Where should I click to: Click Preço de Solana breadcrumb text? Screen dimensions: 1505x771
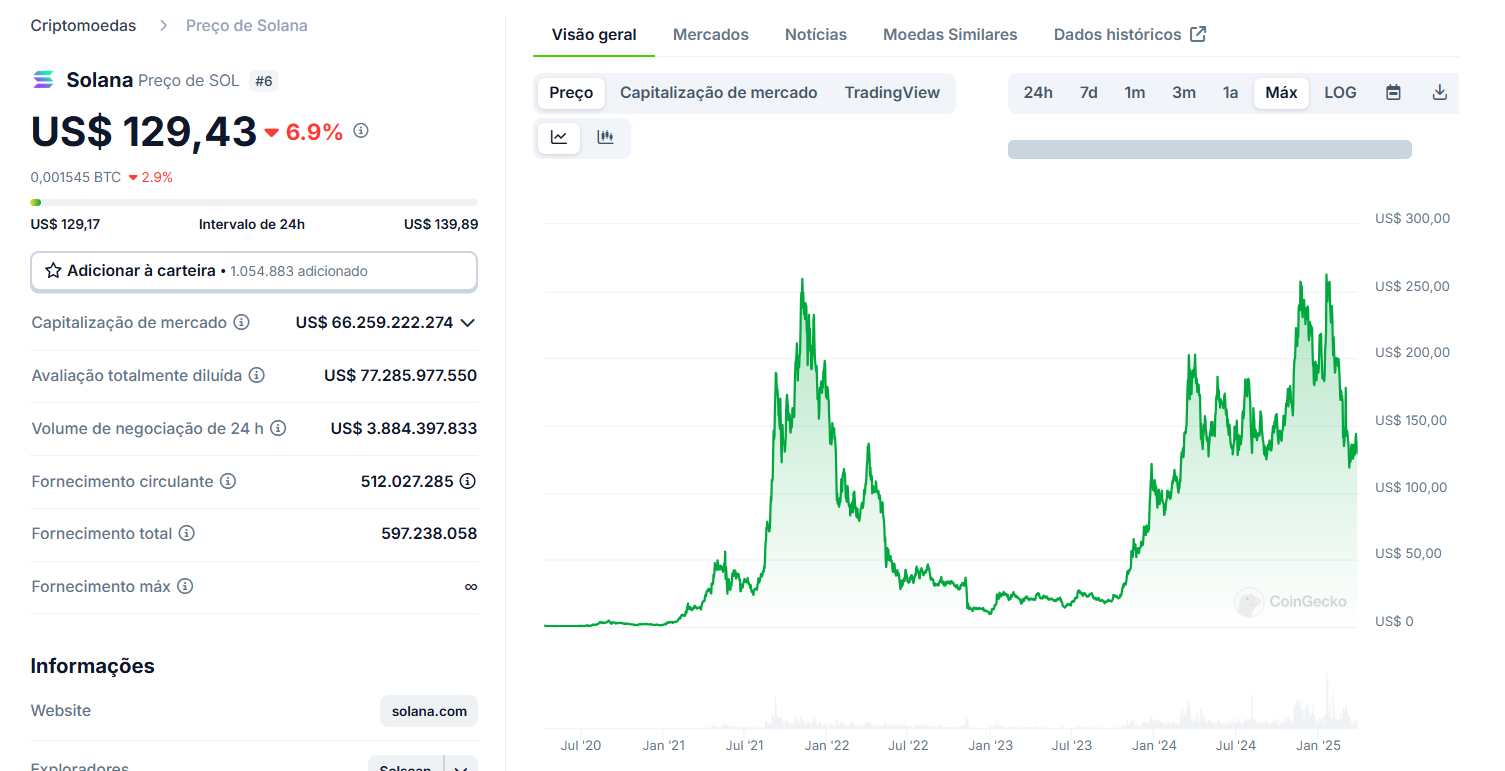pos(247,26)
